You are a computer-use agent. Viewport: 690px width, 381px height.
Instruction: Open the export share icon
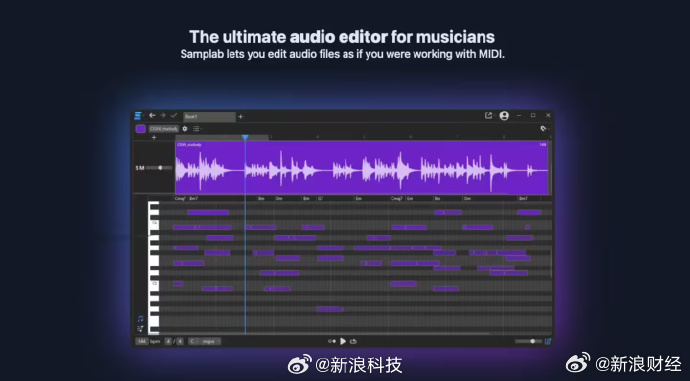(x=488, y=115)
